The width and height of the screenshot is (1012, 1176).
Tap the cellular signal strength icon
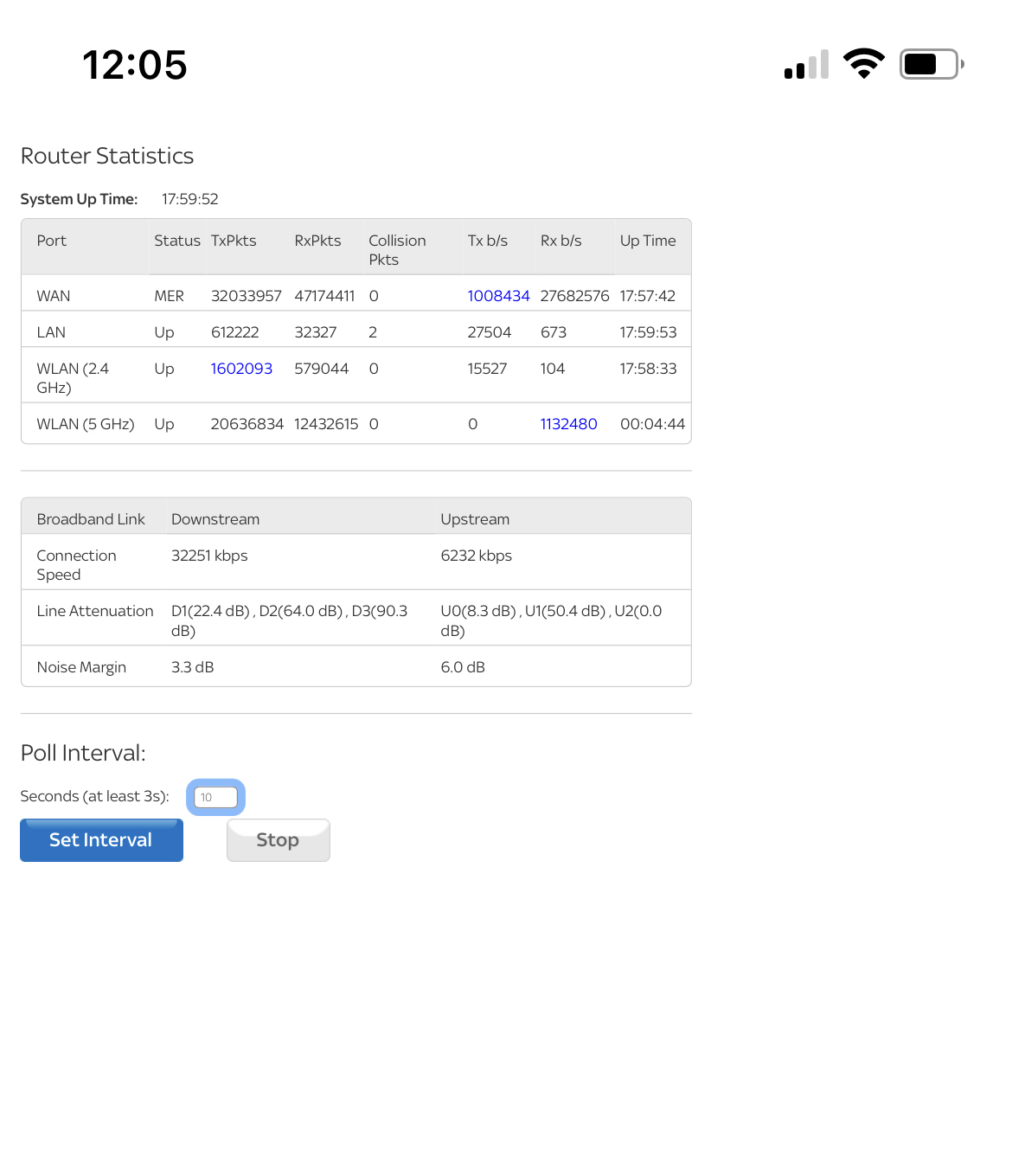(806, 65)
